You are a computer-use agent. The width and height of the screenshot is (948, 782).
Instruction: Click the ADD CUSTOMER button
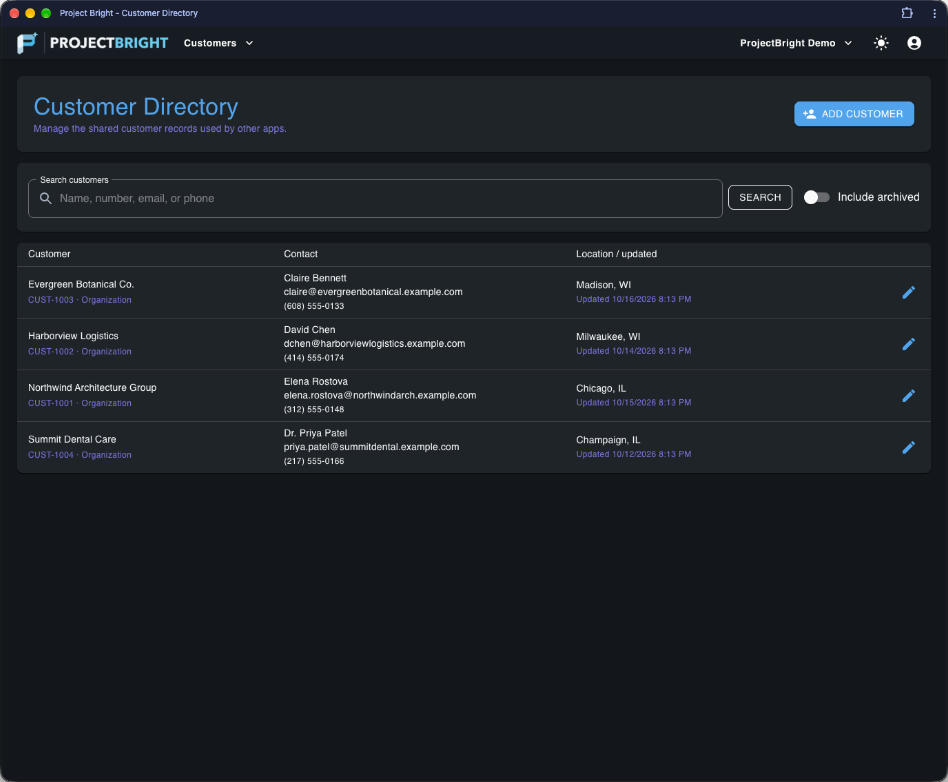pos(854,114)
